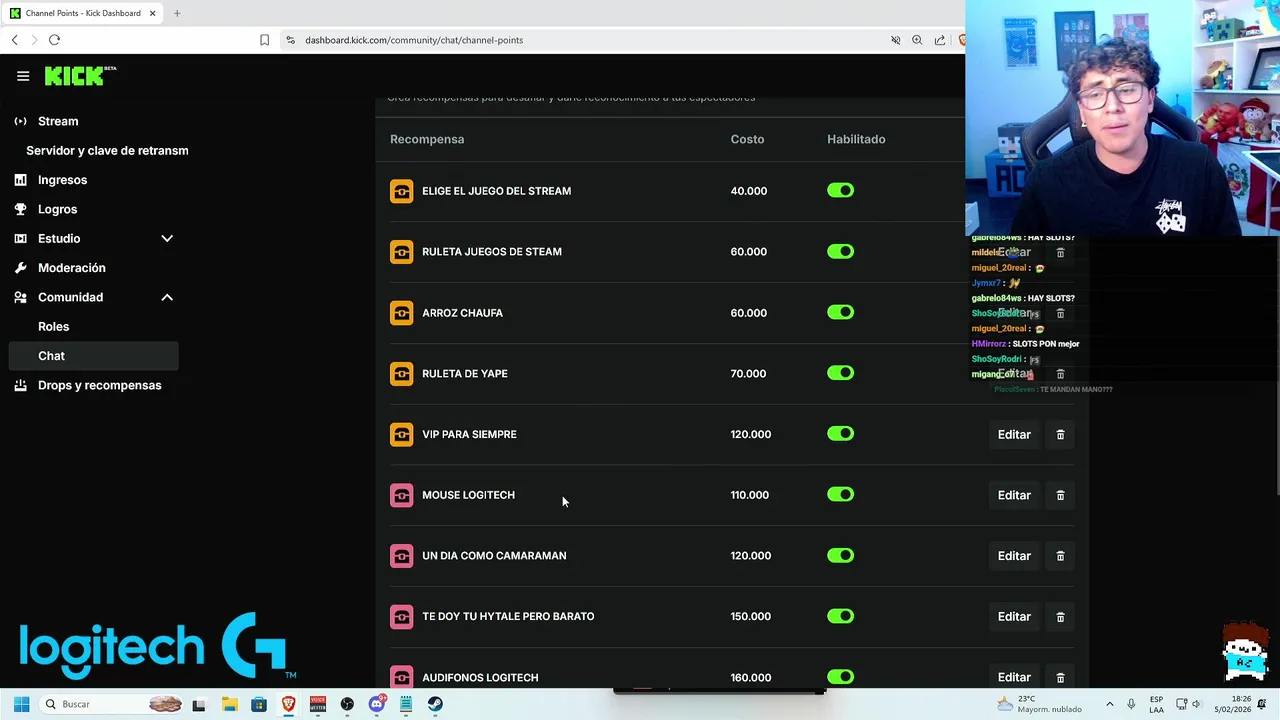The image size is (1280, 720).
Task: Open Steam from taskbar
Action: tap(435, 704)
